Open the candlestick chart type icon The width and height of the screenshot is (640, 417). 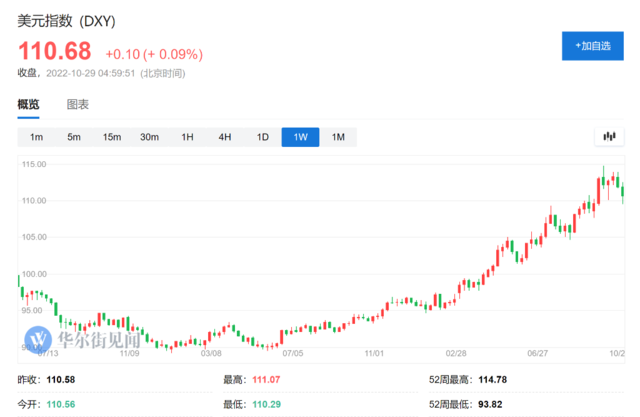608,136
